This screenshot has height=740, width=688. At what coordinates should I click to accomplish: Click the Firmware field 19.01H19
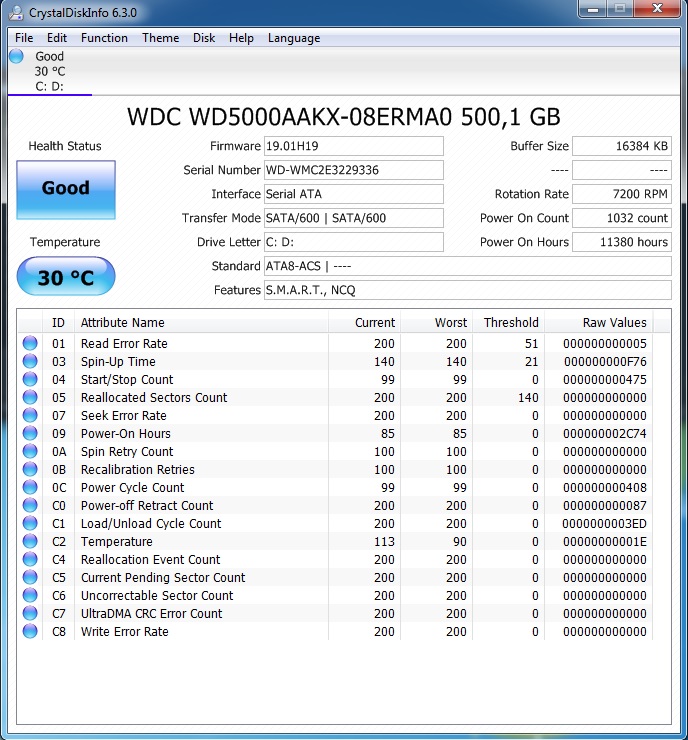[353, 146]
